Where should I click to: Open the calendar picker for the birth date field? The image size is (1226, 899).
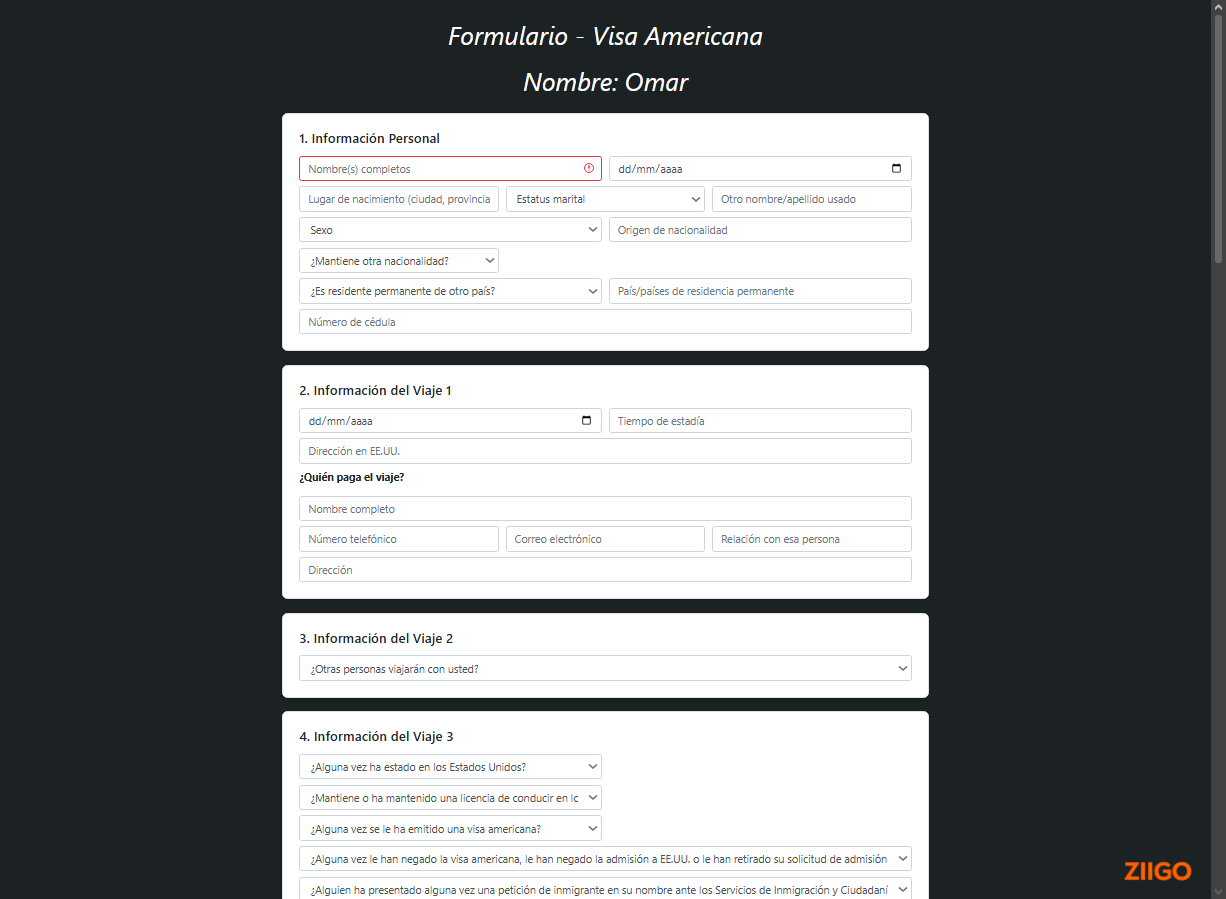[896, 168]
